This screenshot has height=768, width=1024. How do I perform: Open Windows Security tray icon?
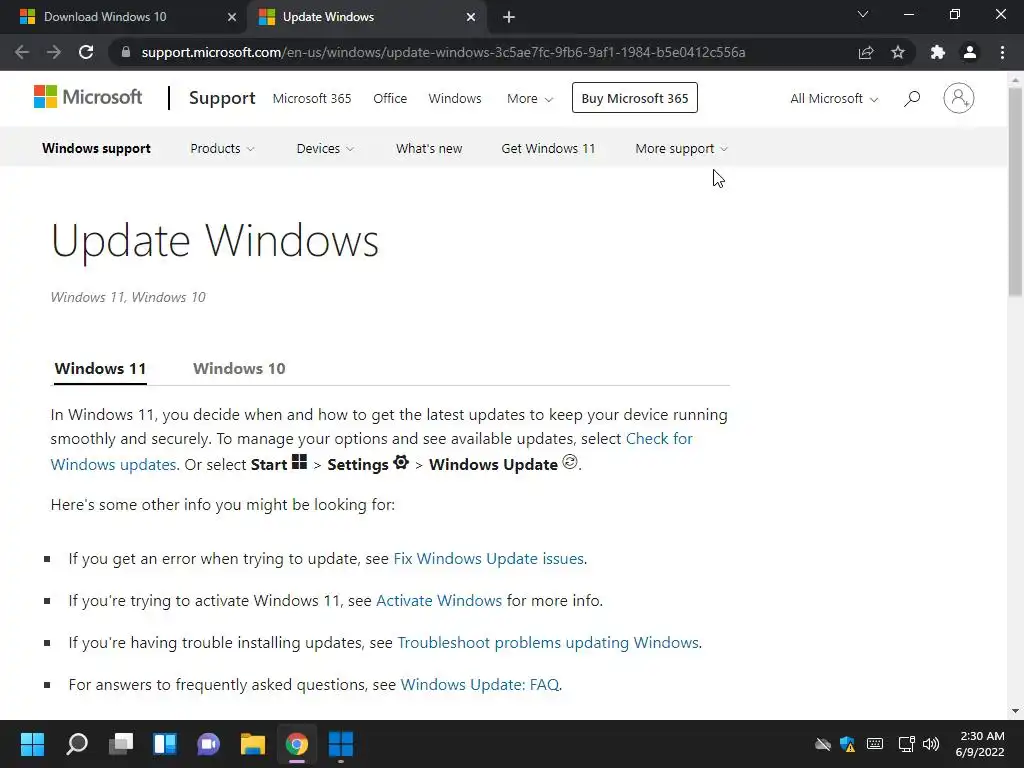pos(848,744)
